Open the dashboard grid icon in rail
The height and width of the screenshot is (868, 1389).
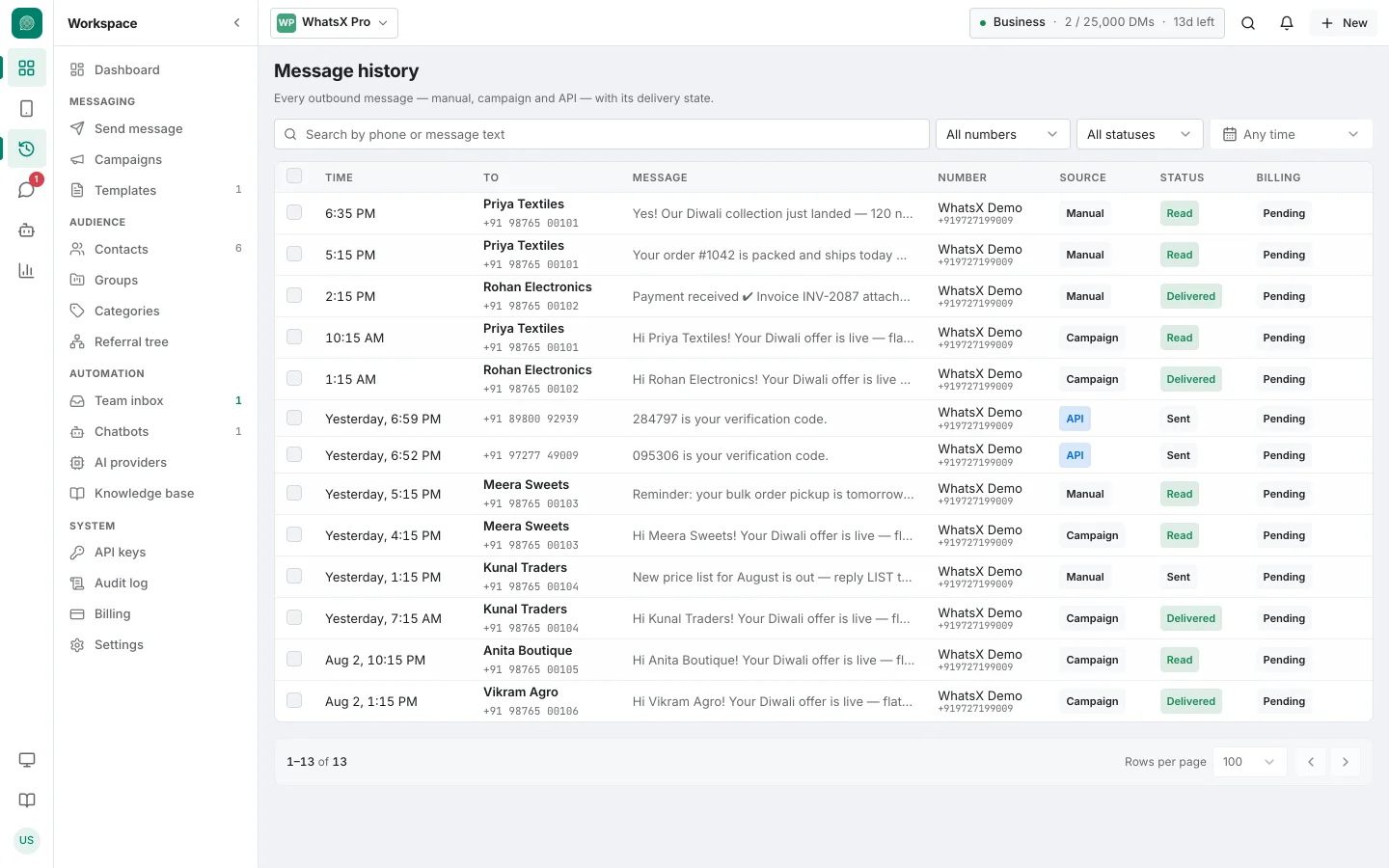coord(26,68)
